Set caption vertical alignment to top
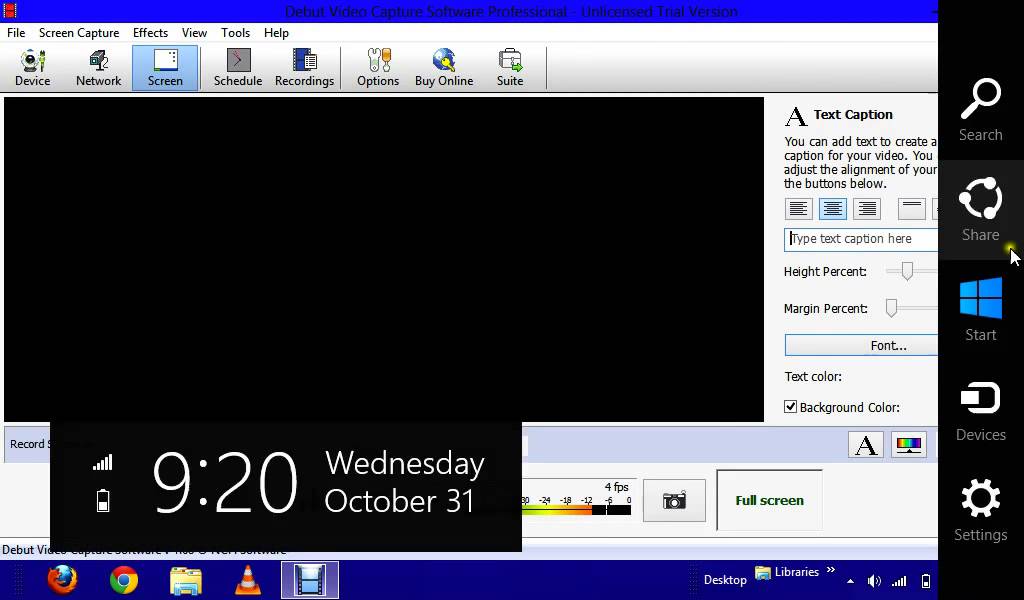 click(x=912, y=209)
